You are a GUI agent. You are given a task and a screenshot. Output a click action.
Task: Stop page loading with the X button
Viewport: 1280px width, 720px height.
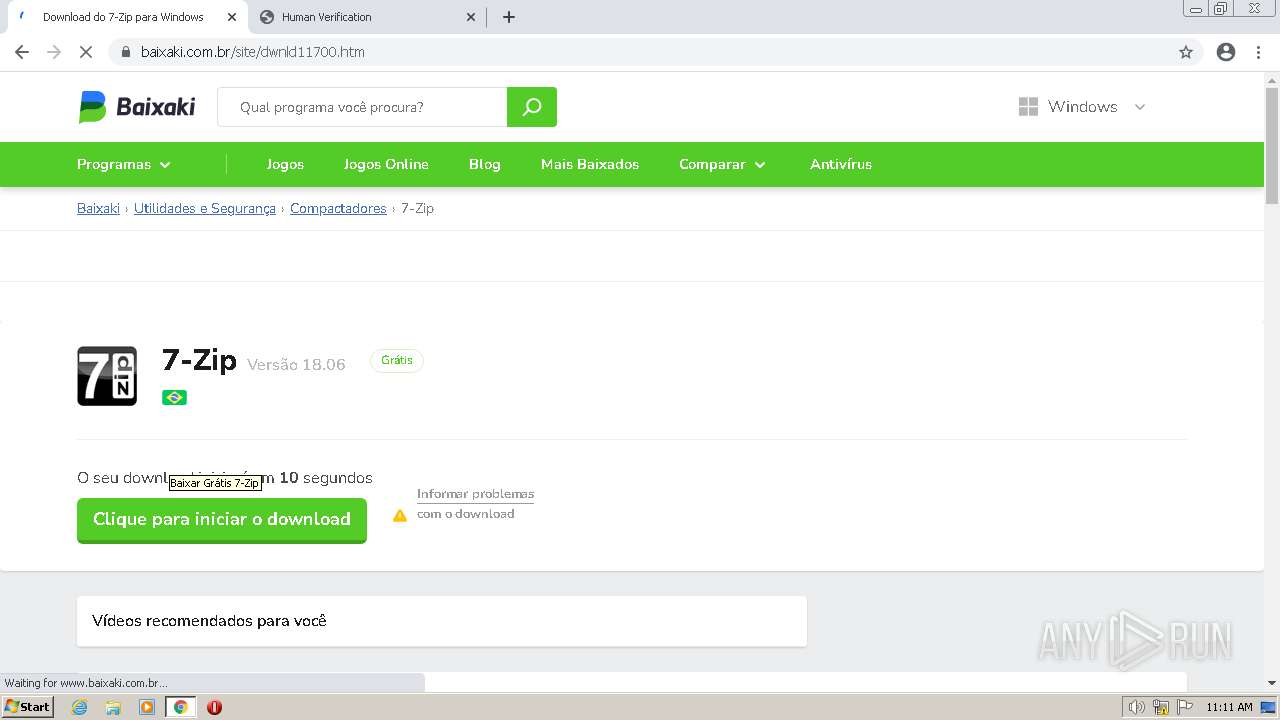point(86,52)
